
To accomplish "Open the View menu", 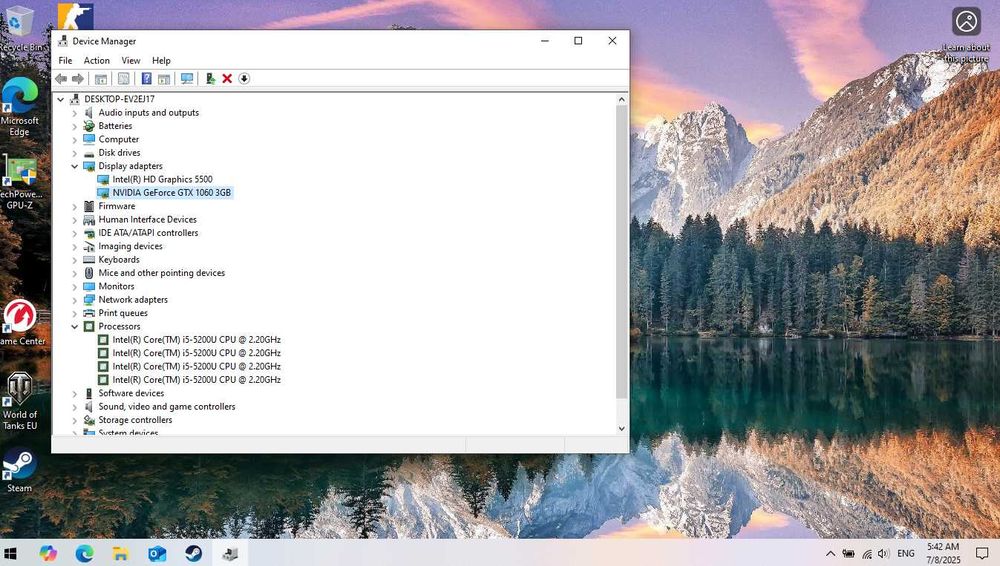I will tap(131, 61).
